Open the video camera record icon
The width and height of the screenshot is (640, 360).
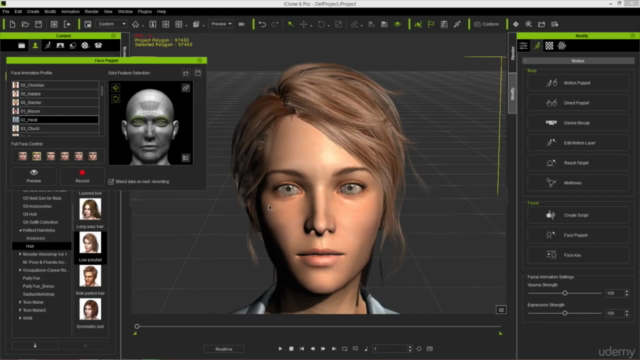242,24
